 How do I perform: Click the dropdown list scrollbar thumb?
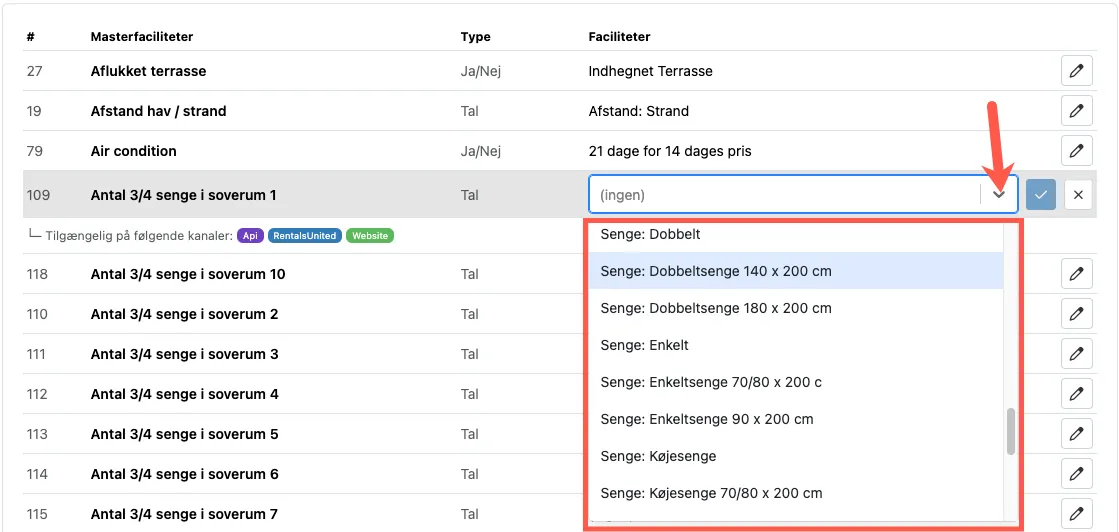(1011, 431)
